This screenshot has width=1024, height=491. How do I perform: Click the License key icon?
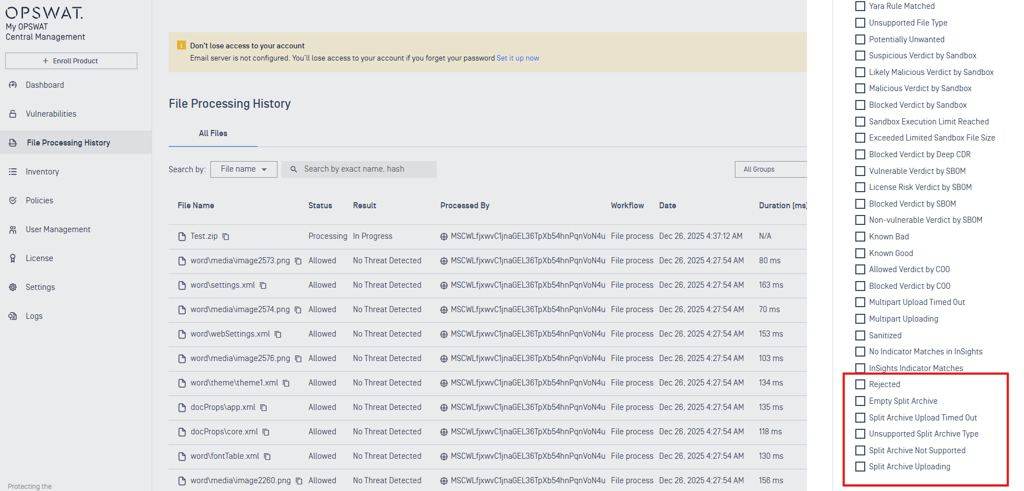pos(13,259)
